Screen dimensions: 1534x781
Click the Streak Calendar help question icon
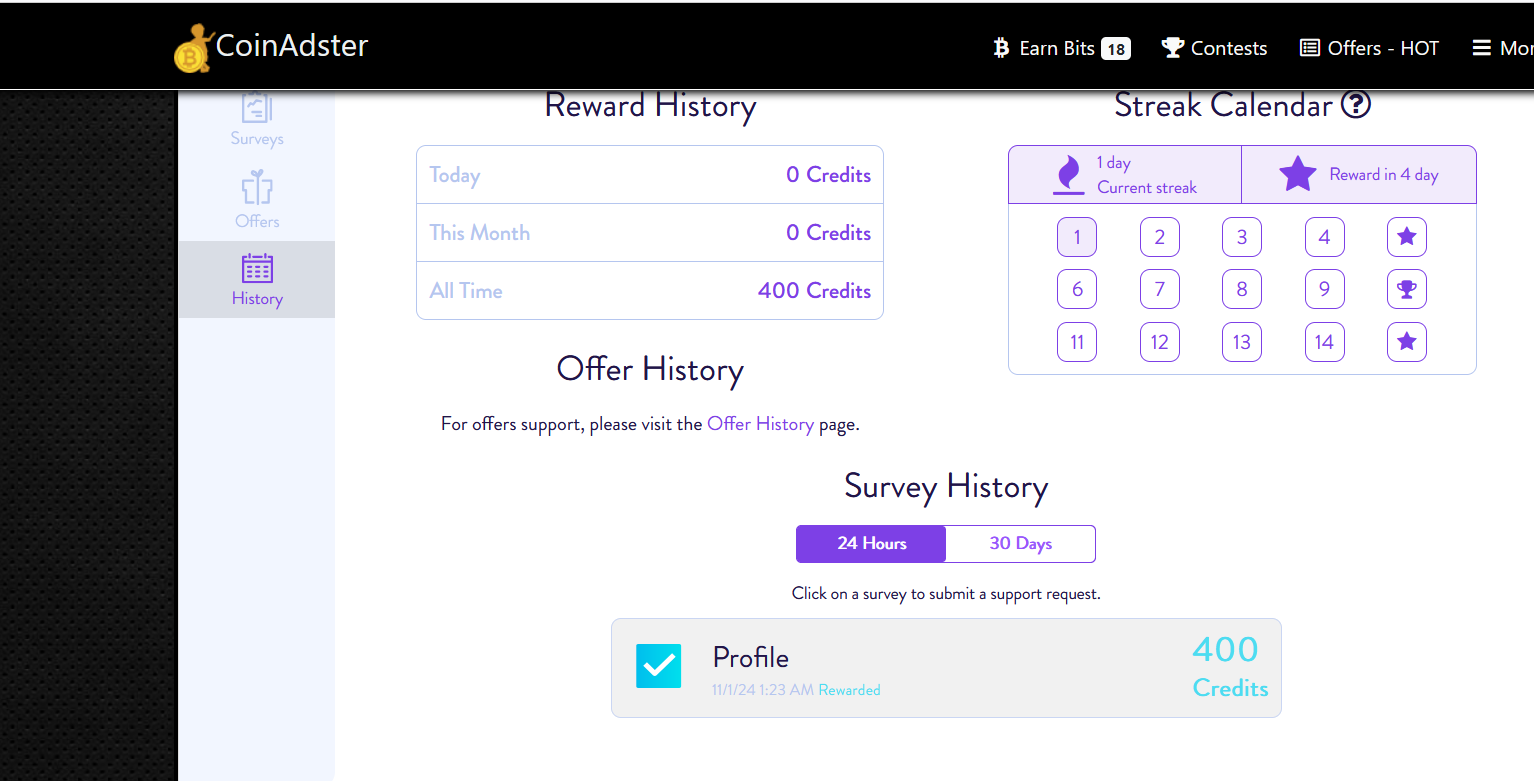(x=1356, y=104)
